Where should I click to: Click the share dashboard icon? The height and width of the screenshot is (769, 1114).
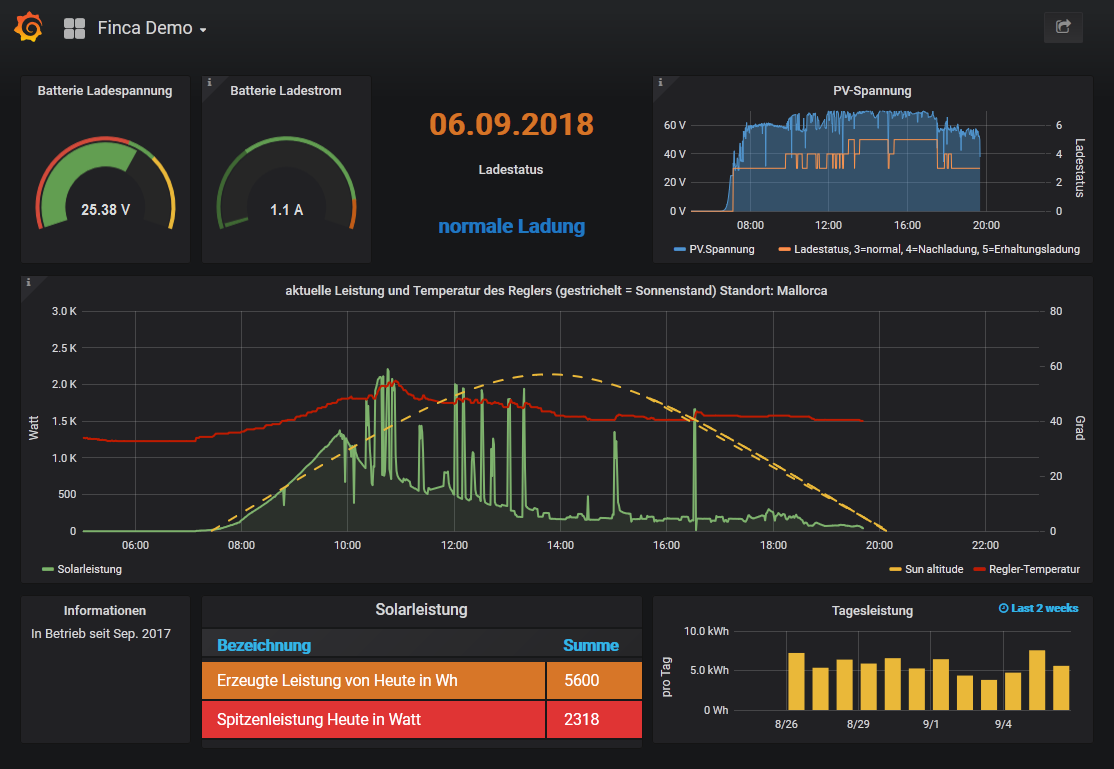tap(1063, 27)
